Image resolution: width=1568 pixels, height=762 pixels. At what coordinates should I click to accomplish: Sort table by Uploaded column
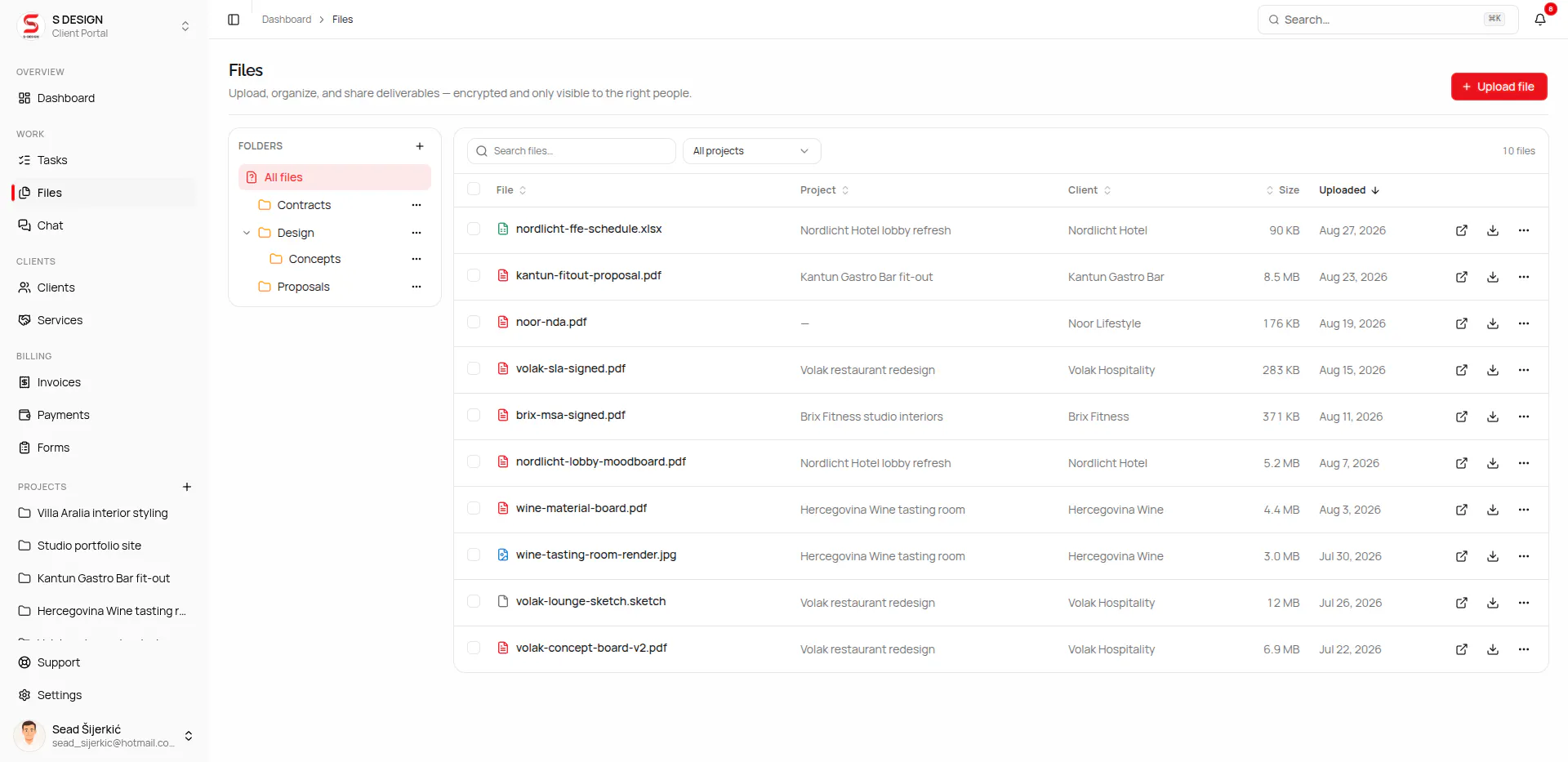click(x=1349, y=190)
